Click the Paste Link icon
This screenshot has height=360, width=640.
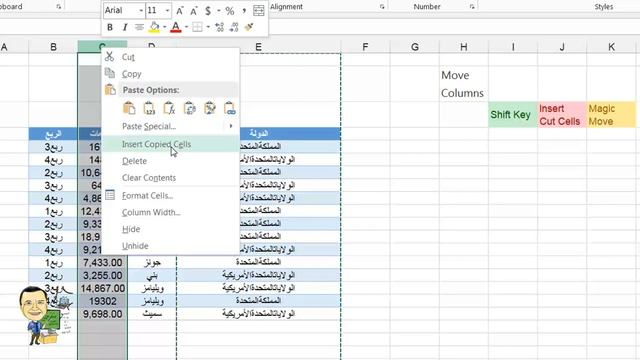[x=230, y=108]
